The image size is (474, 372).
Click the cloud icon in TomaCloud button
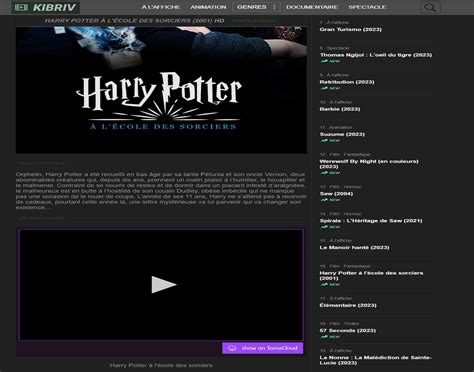pyautogui.click(x=232, y=348)
